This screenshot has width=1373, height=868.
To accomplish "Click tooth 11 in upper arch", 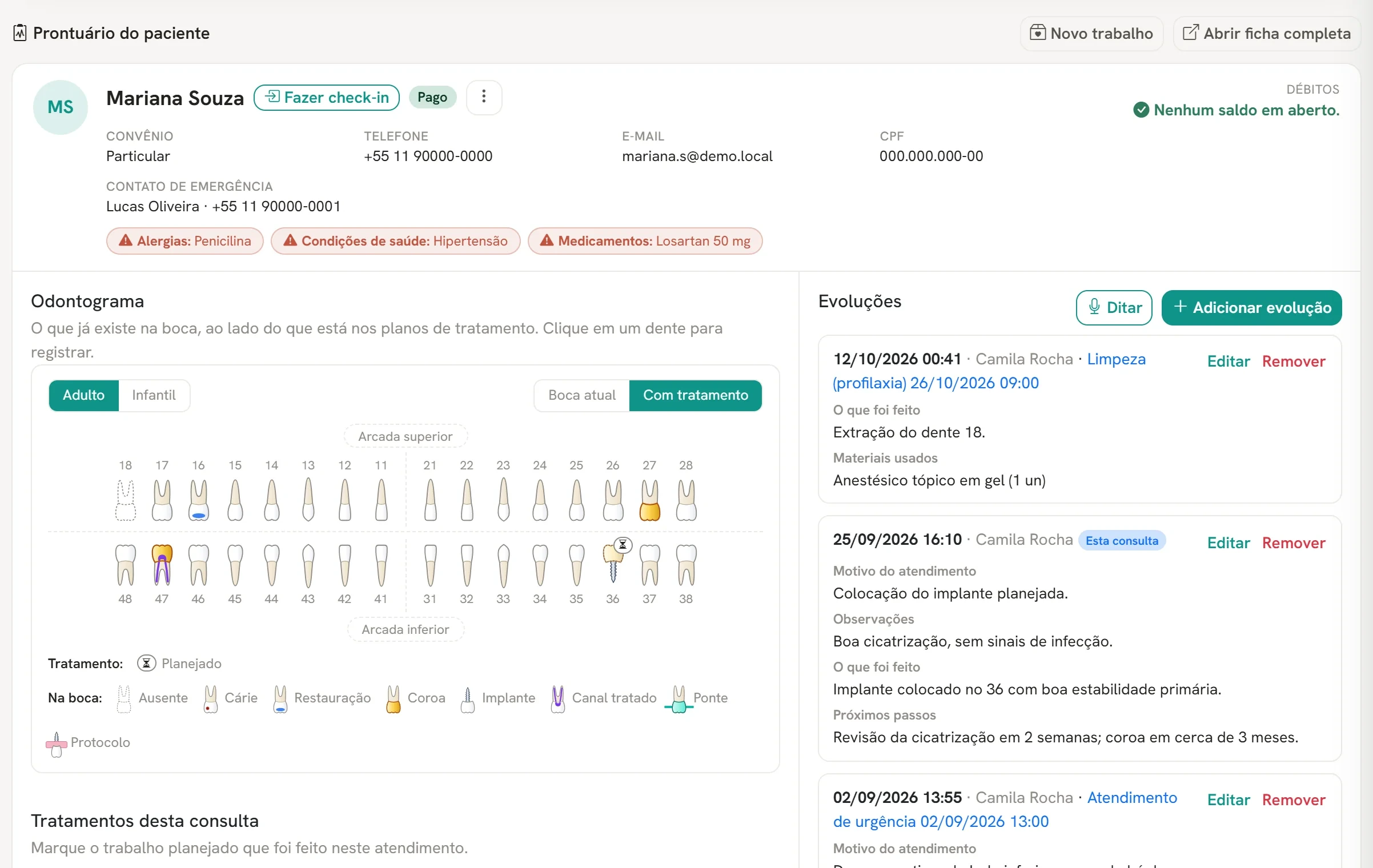I will pyautogui.click(x=382, y=500).
